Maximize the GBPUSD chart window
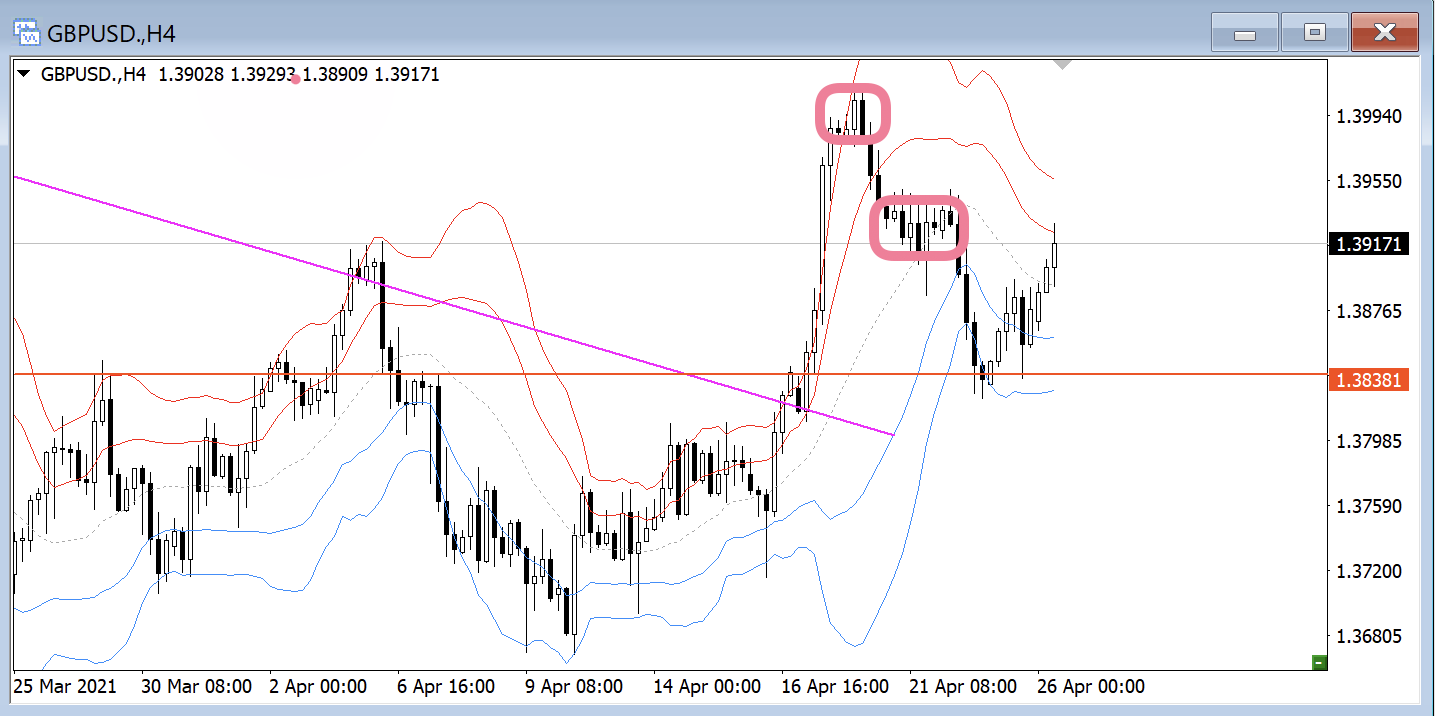The width and height of the screenshot is (1436, 716). click(1314, 33)
